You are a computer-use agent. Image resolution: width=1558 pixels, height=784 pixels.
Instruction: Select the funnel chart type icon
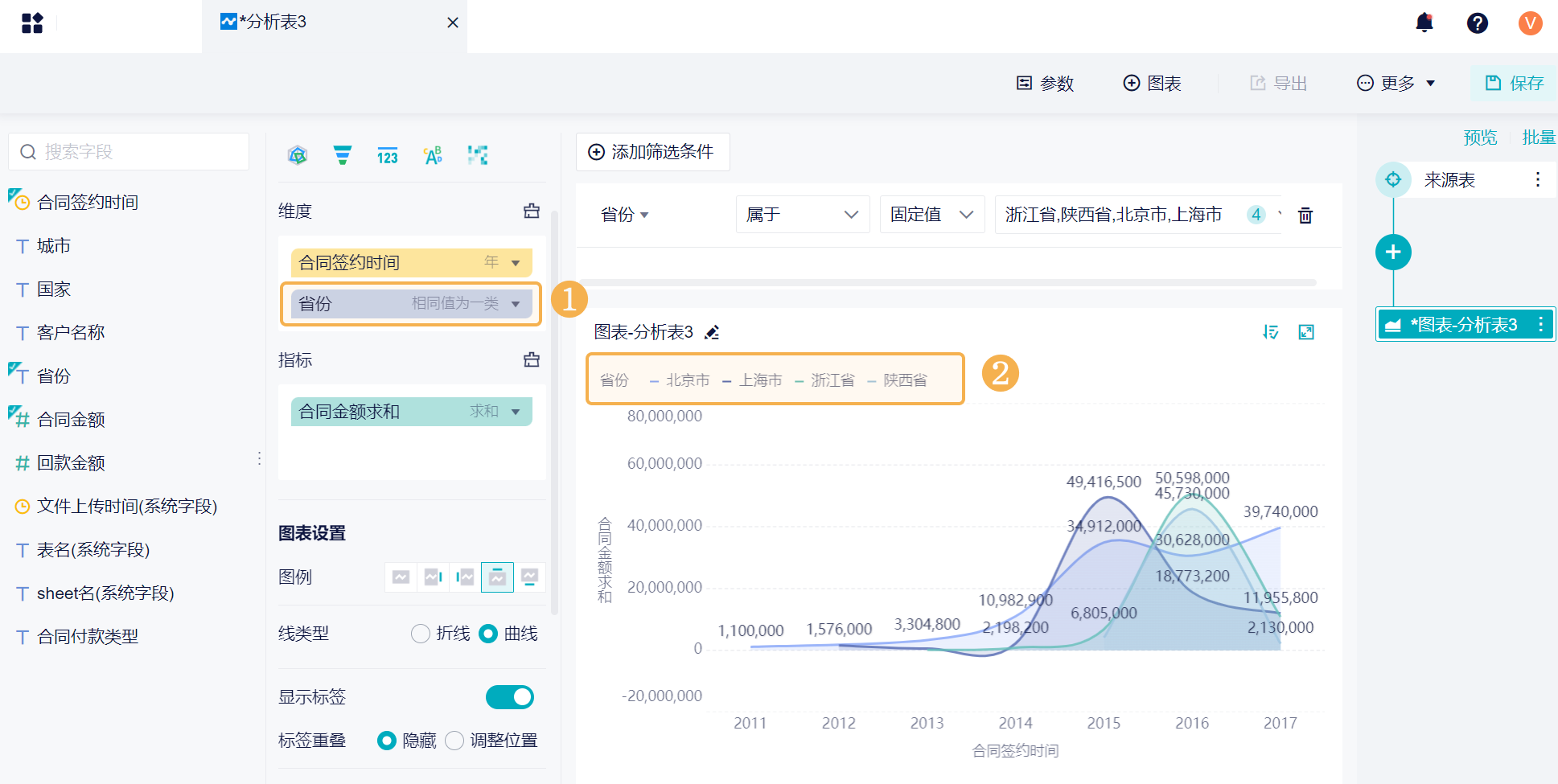[343, 155]
